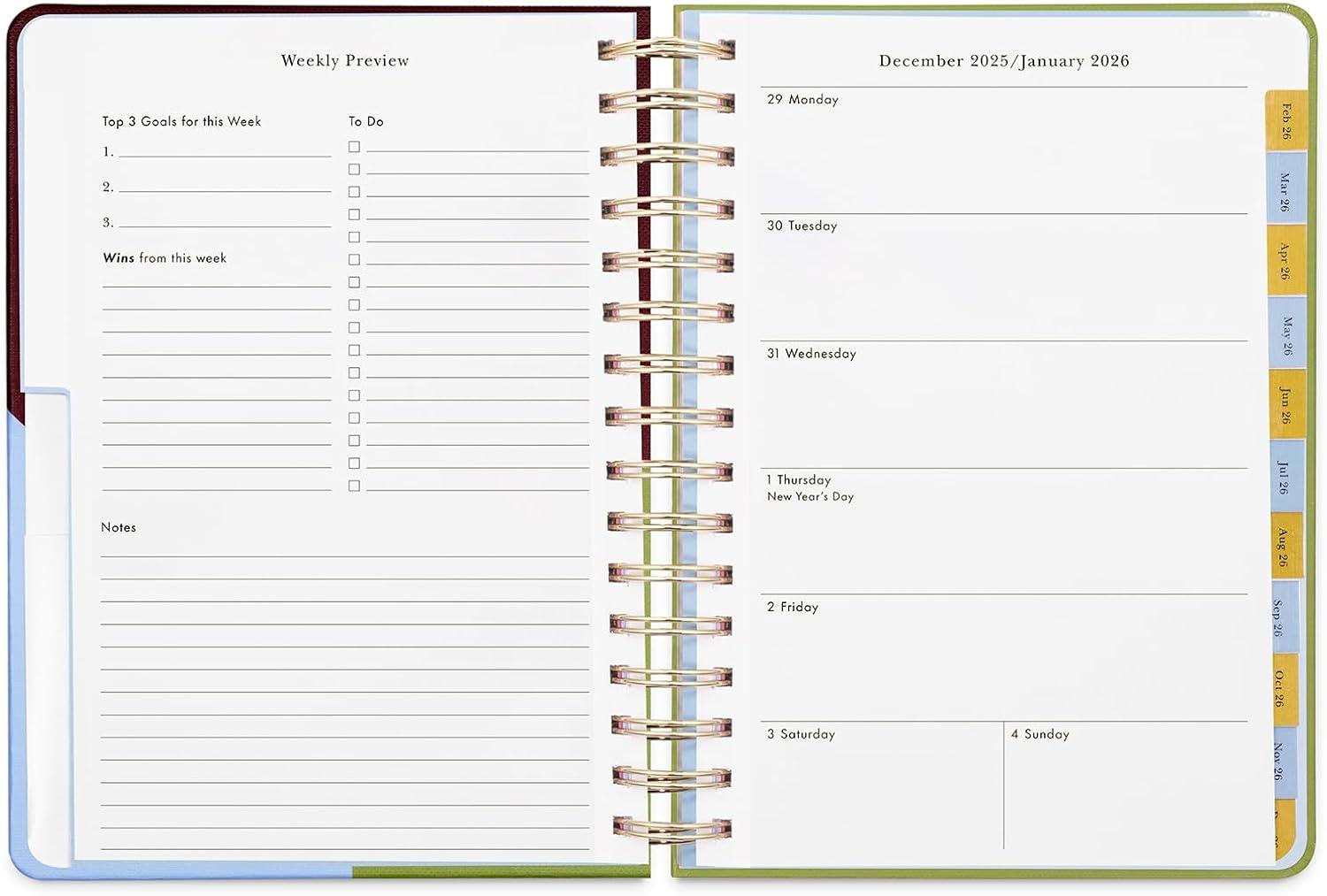Open the Feb 26 month tab
Image resolution: width=1327 pixels, height=896 pixels.
click(x=1285, y=120)
